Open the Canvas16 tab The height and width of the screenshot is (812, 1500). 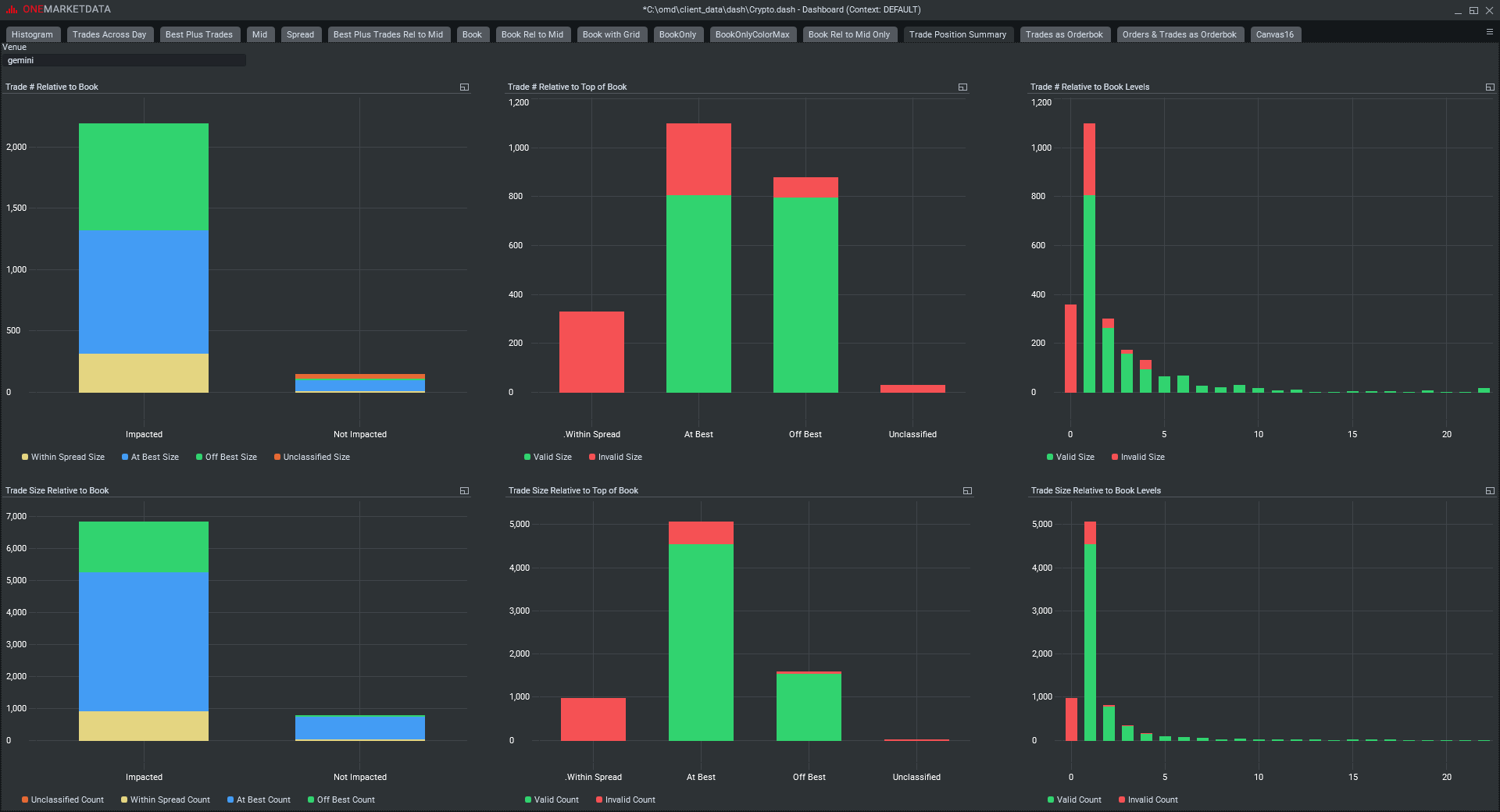tap(1274, 34)
